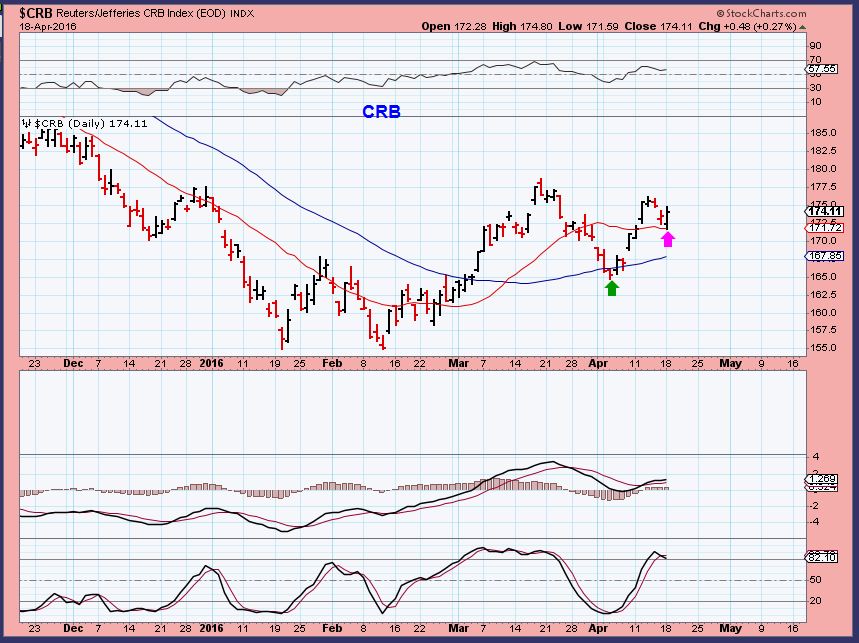Click the green up-triangle beside the Chg value
The width and height of the screenshot is (859, 643).
click(802, 26)
